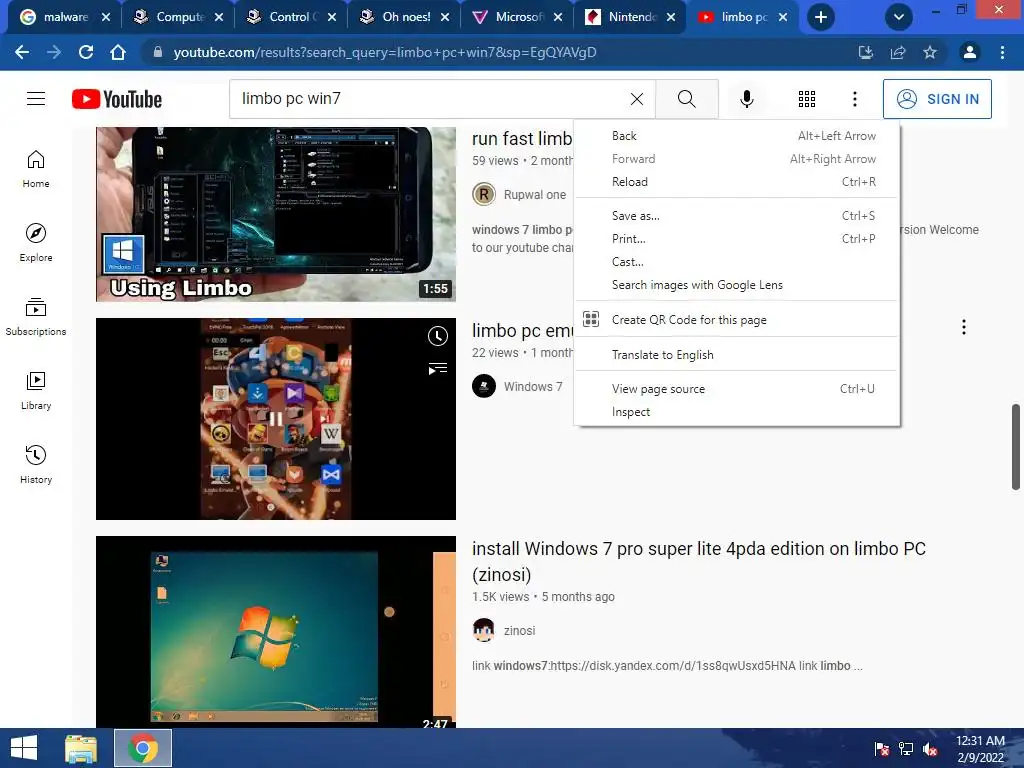The width and height of the screenshot is (1024, 768).
Task: Select Cast... in the context menu
Action: click(x=736, y=261)
